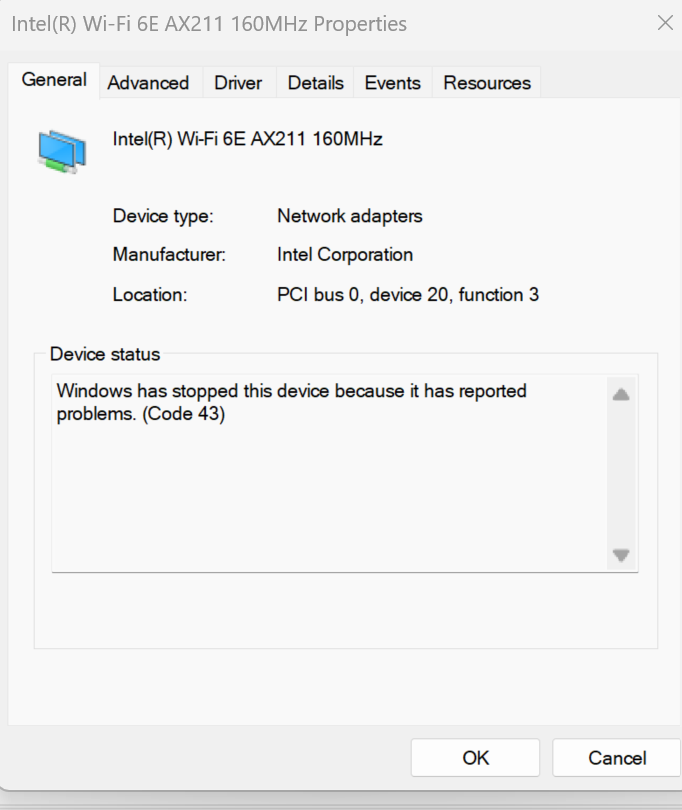Open the Resources tab
Viewport: 682px width, 810px height.
tap(487, 83)
